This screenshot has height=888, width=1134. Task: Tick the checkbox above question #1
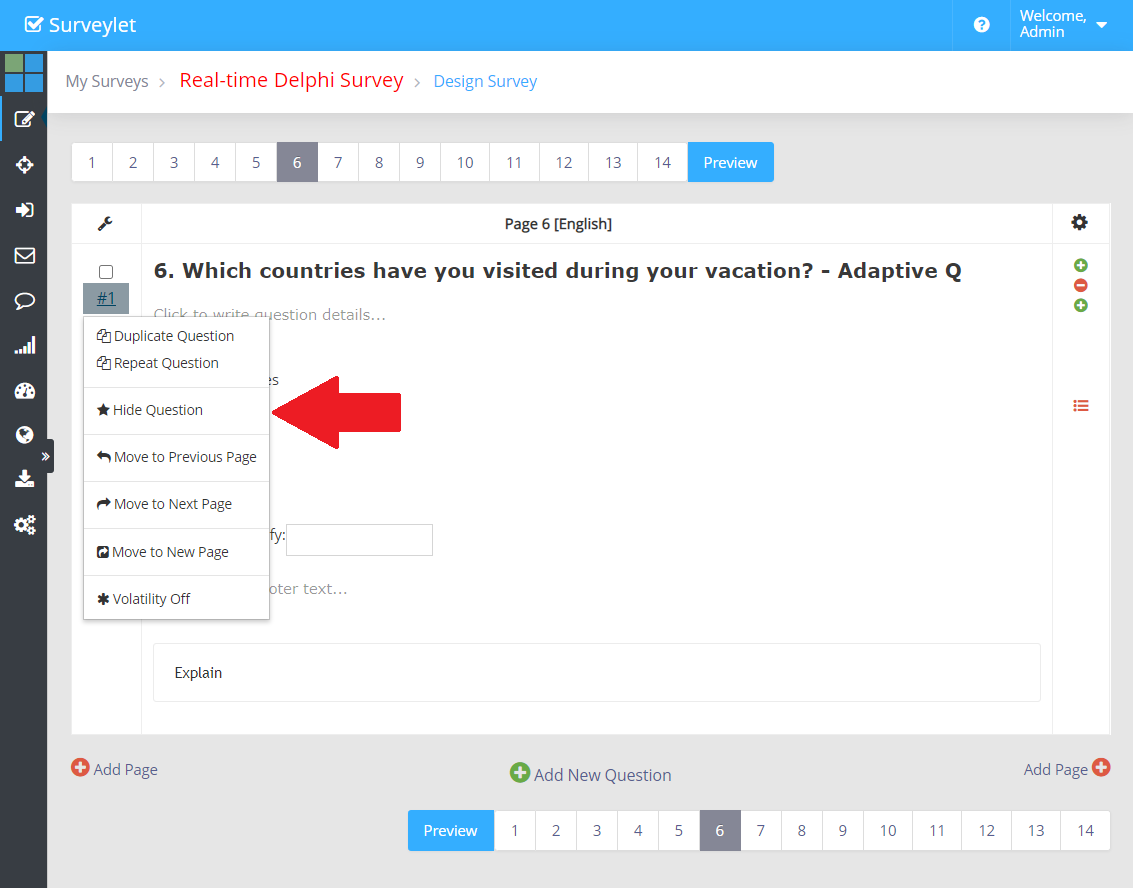point(106,272)
